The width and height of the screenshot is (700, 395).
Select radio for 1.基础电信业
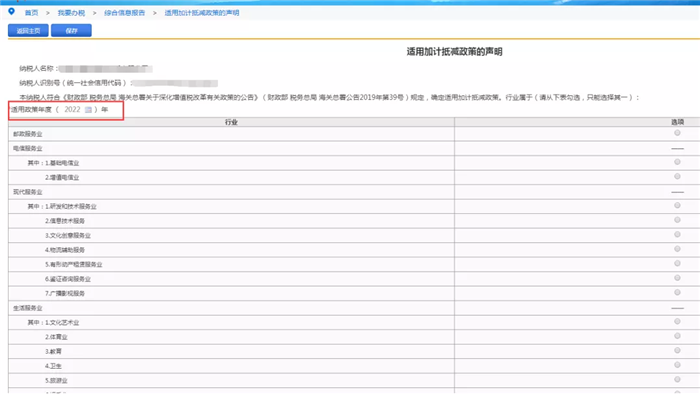point(677,162)
